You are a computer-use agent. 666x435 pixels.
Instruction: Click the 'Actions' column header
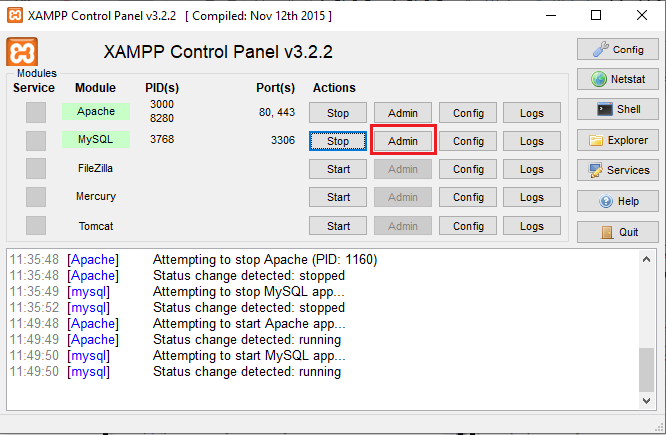334,88
